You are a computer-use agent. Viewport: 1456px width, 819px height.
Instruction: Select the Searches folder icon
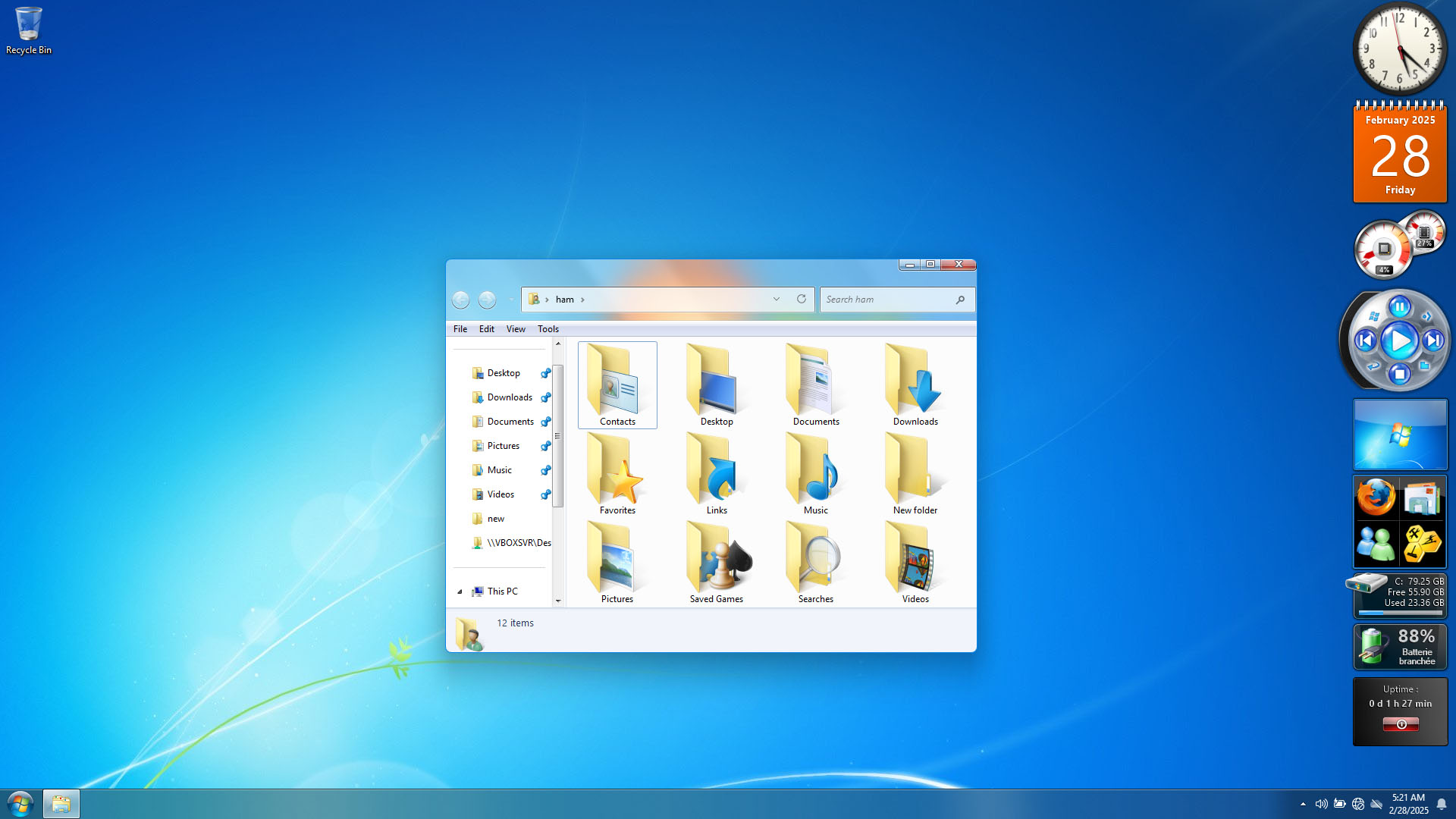tap(815, 563)
